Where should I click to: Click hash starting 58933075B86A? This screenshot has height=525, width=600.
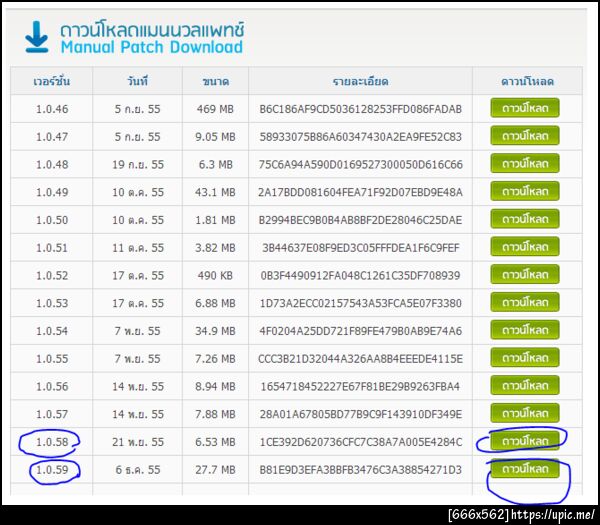[360, 137]
